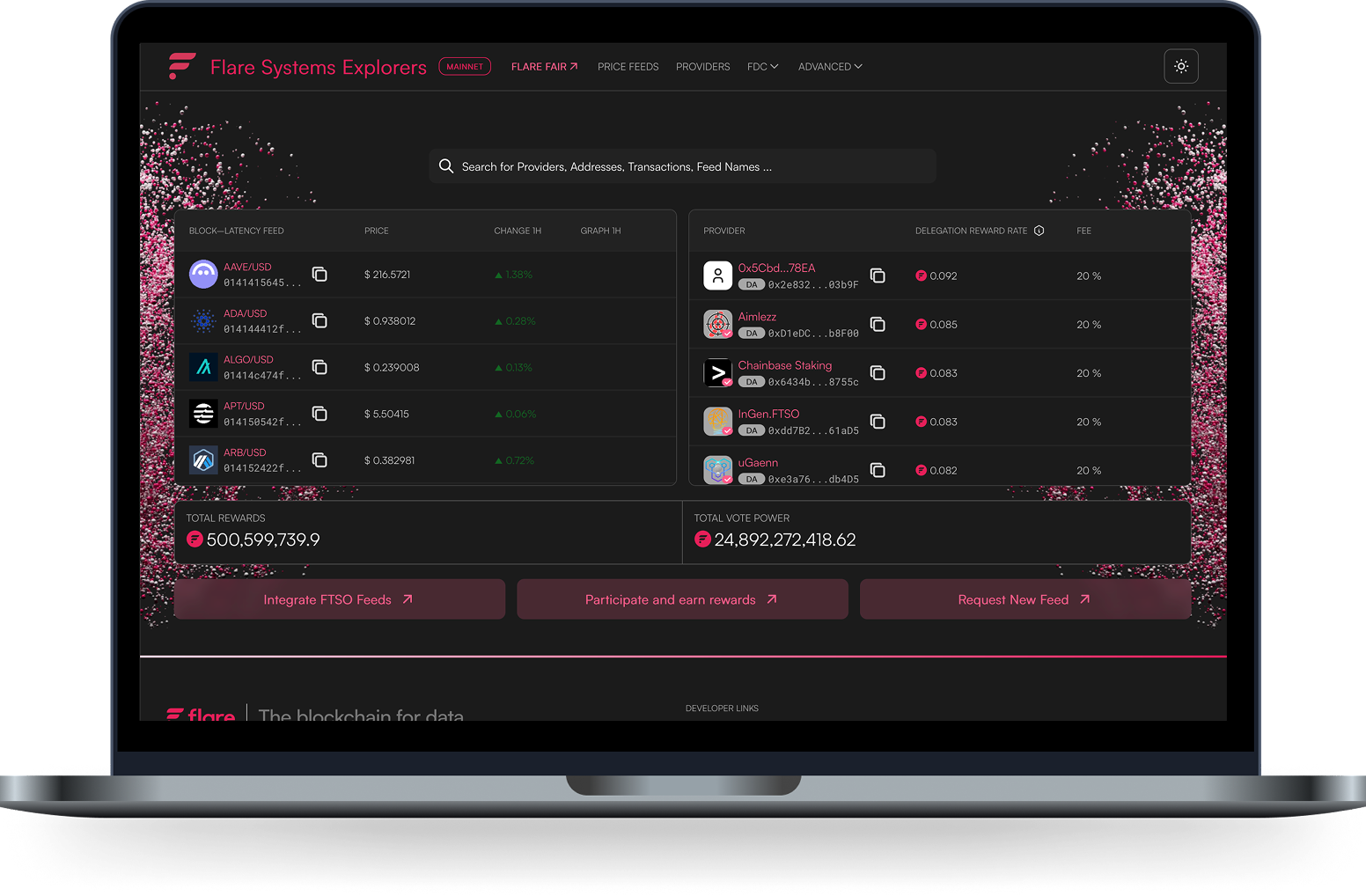The height and width of the screenshot is (896, 1366).
Task: Copy the ALGO/USD feed ID
Action: [319, 367]
